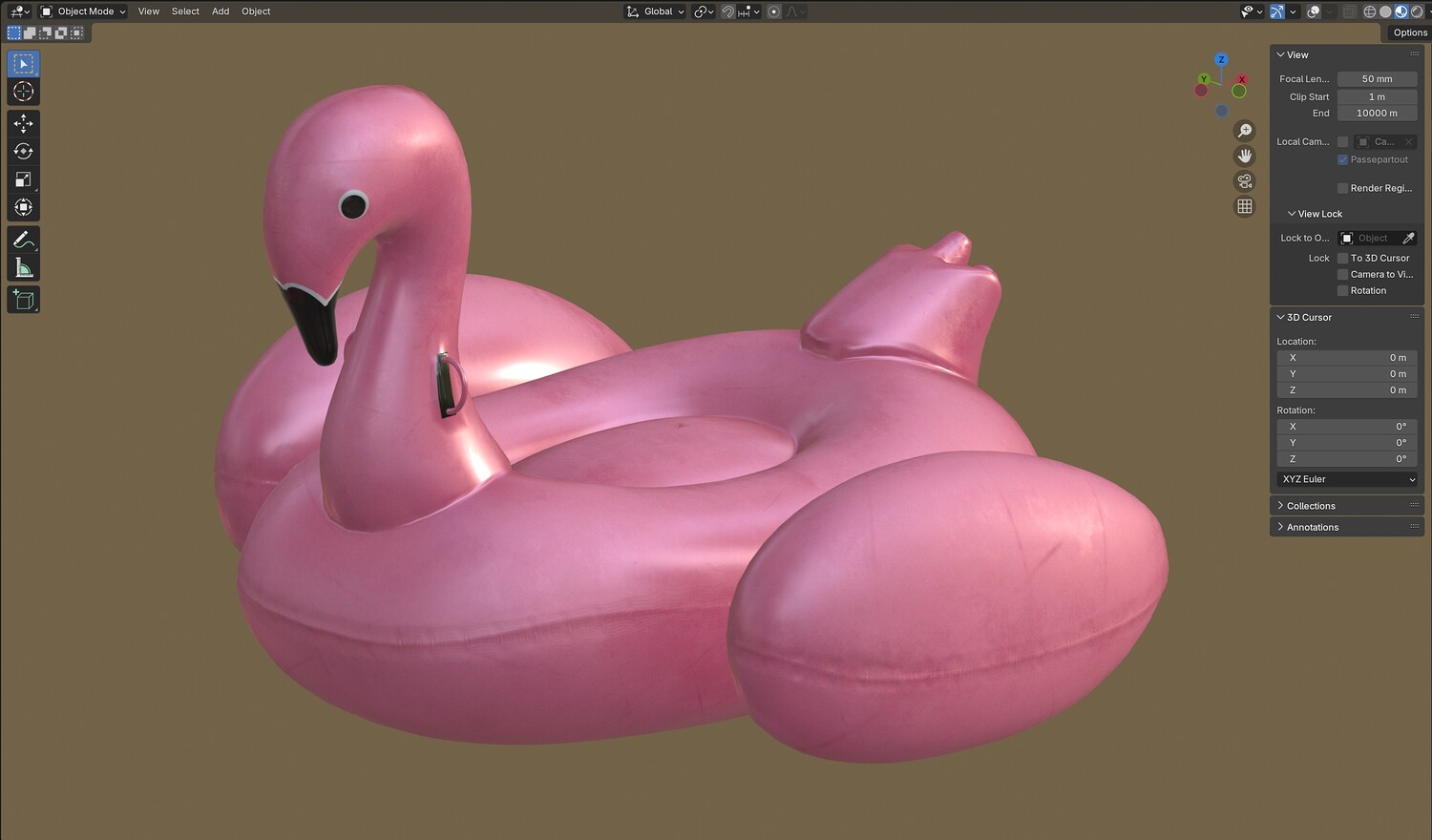The width and height of the screenshot is (1432, 840).
Task: Open the View menu
Action: tap(149, 11)
